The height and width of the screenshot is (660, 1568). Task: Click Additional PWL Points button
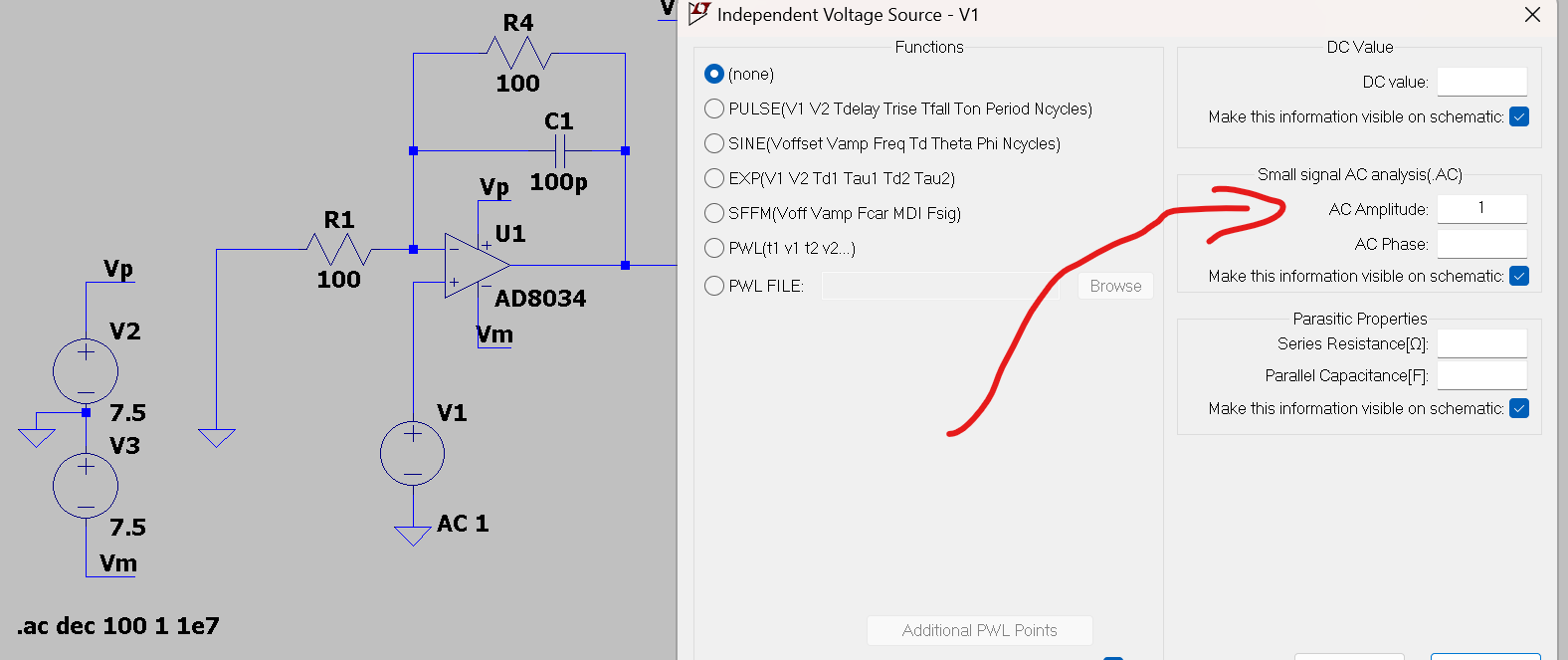979,630
